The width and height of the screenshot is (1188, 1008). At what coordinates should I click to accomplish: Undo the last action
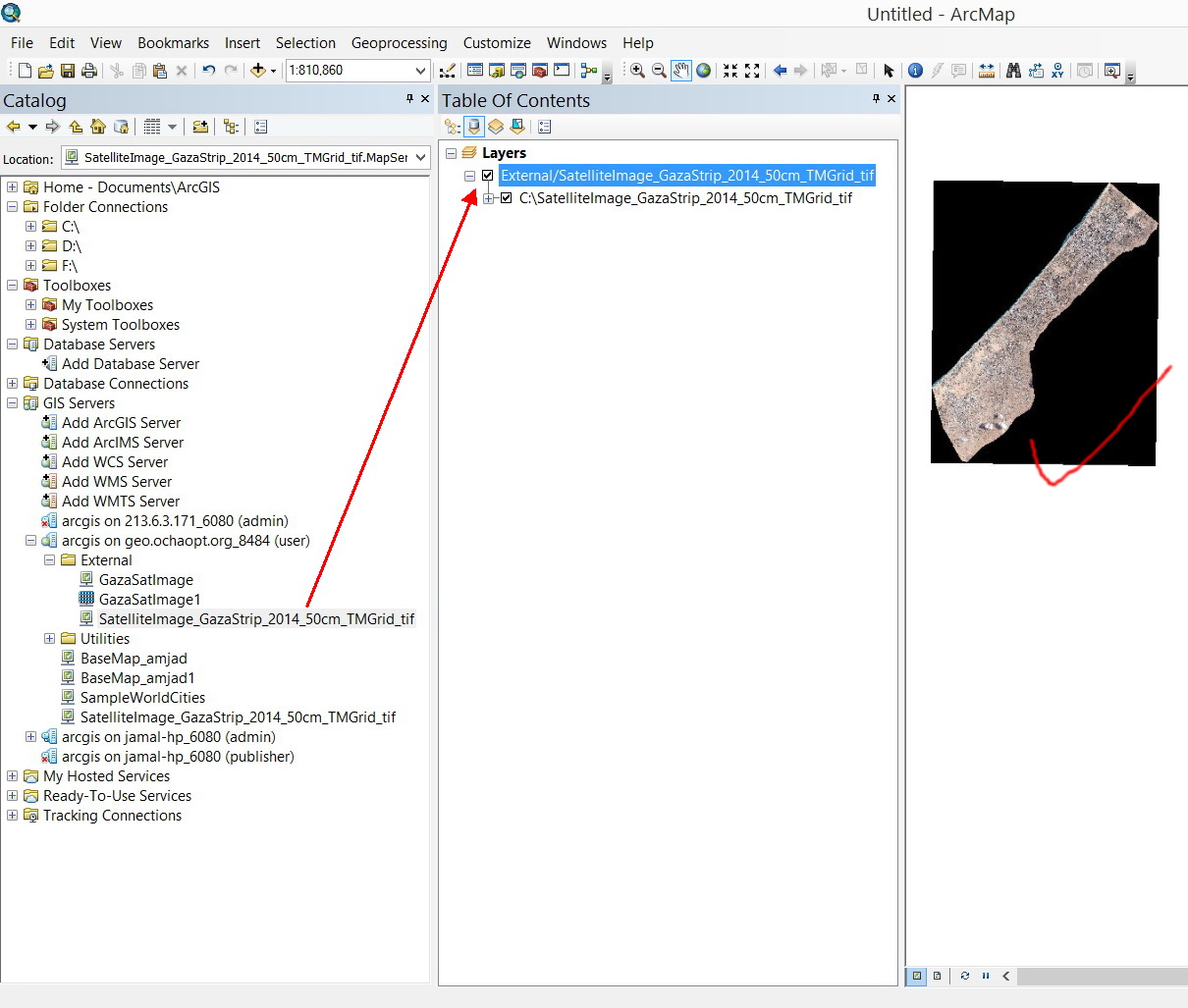(x=208, y=71)
